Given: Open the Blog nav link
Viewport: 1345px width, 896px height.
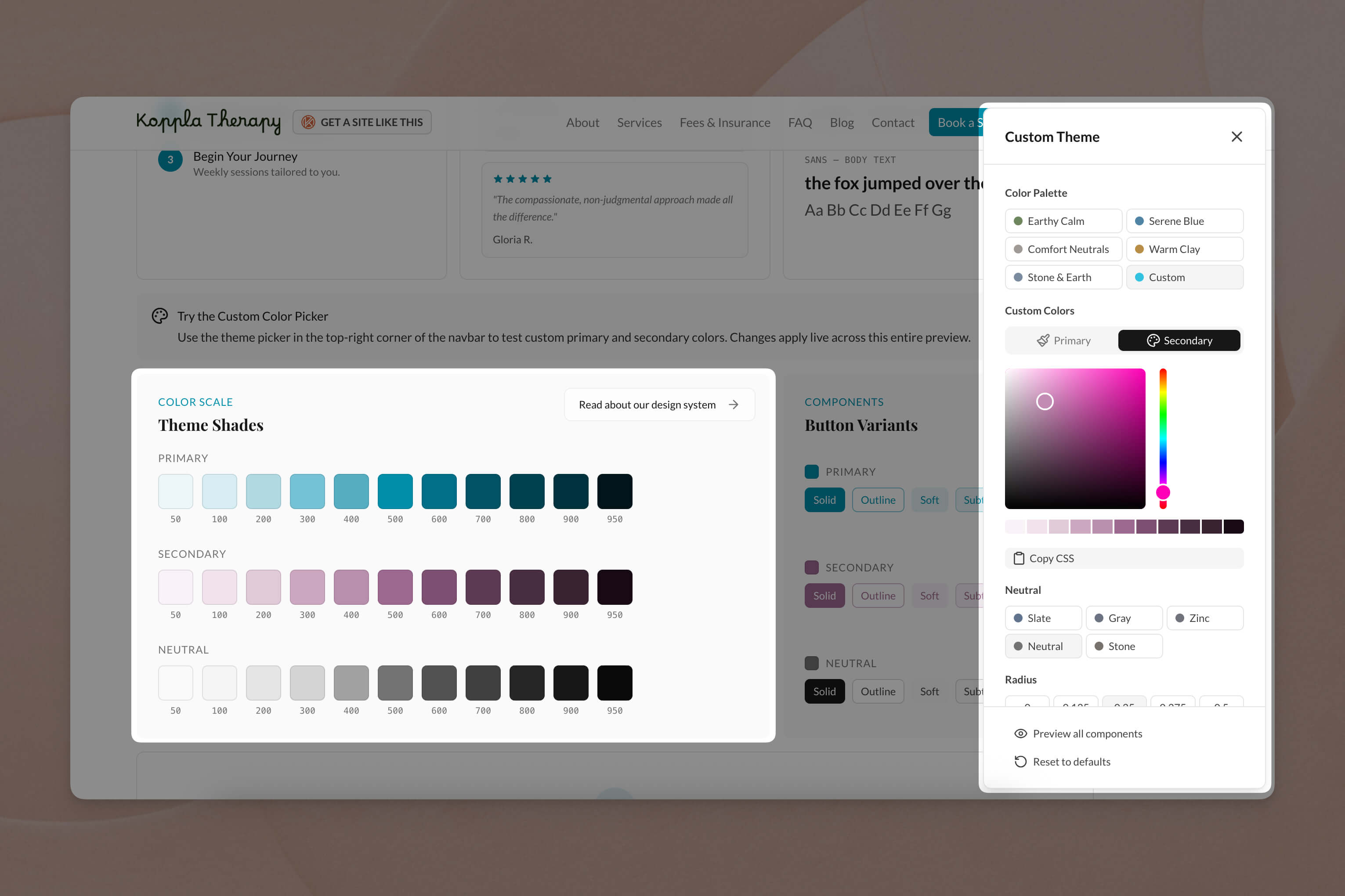Looking at the screenshot, I should click(842, 122).
